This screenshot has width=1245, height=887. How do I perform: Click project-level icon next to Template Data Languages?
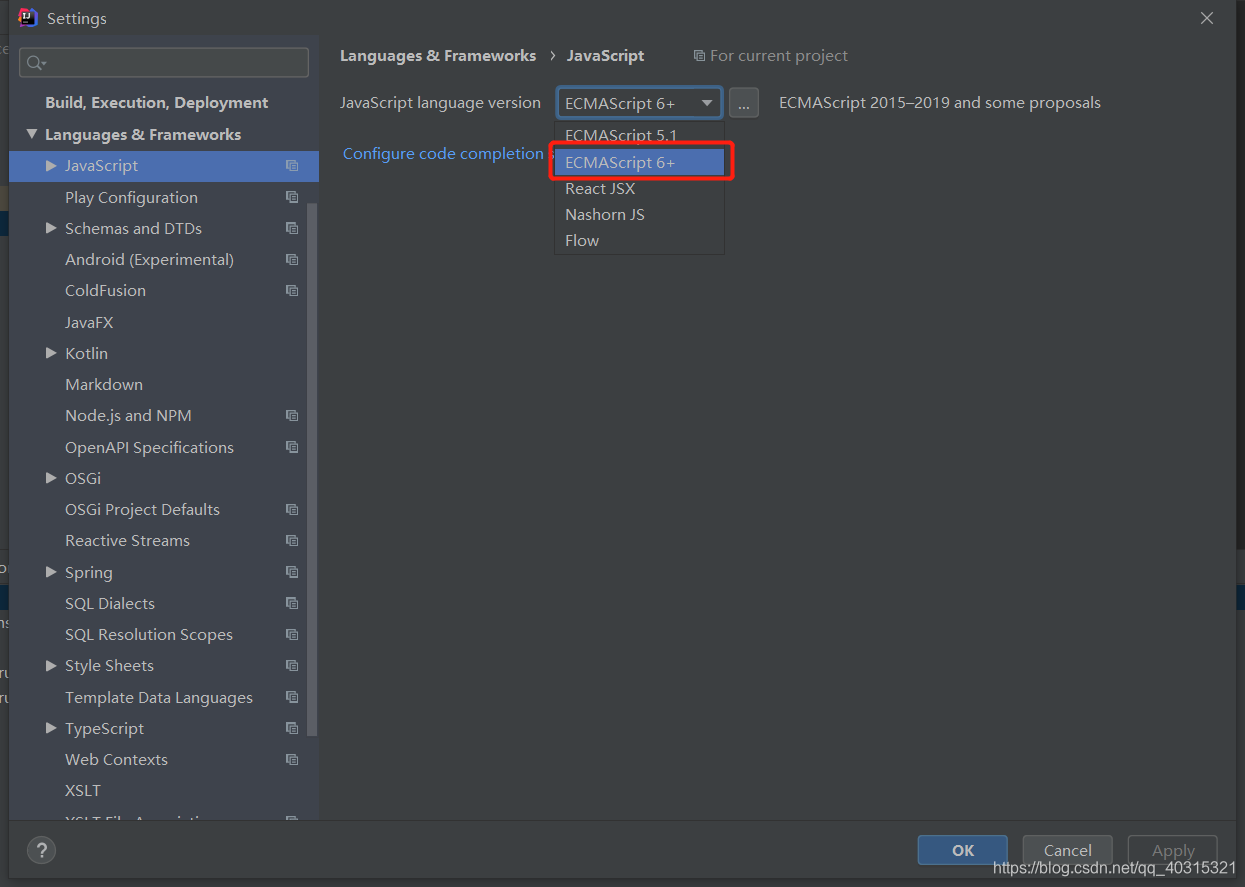coord(292,697)
